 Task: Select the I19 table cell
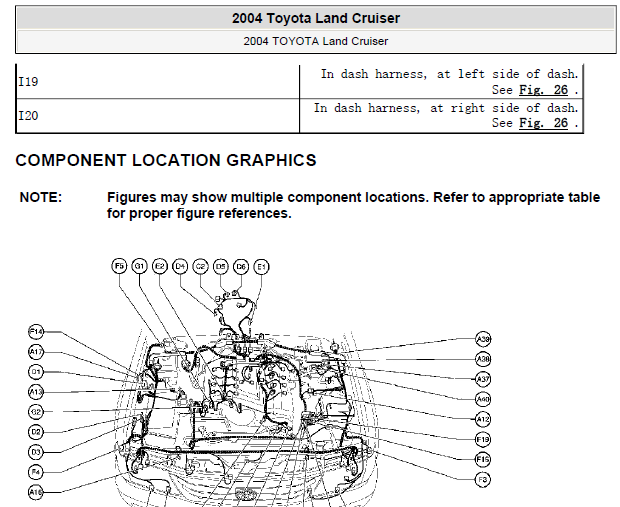(158, 82)
